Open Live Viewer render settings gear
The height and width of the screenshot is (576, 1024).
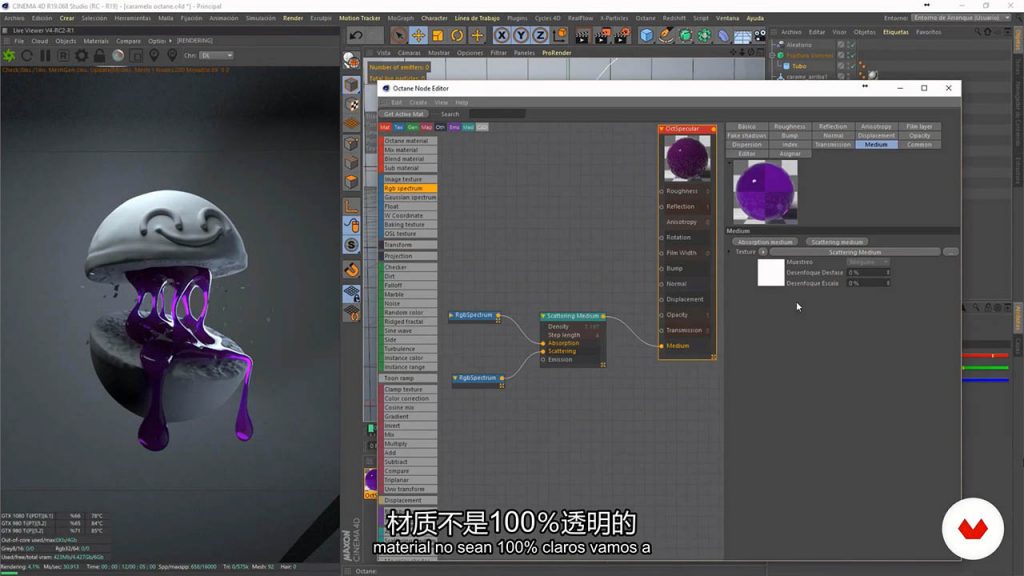82,56
